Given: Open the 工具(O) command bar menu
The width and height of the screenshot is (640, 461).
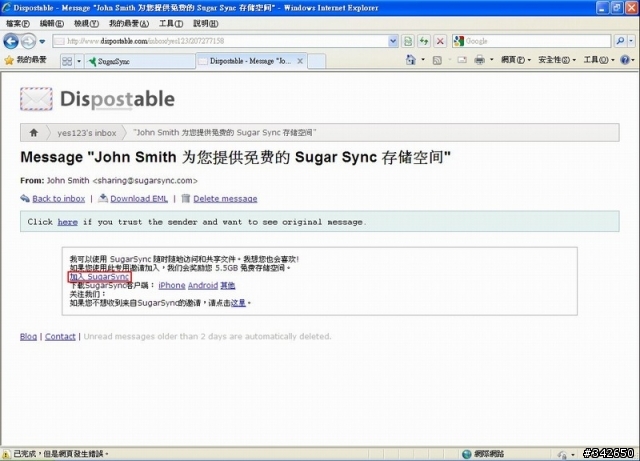Looking at the screenshot, I should [x=599, y=60].
